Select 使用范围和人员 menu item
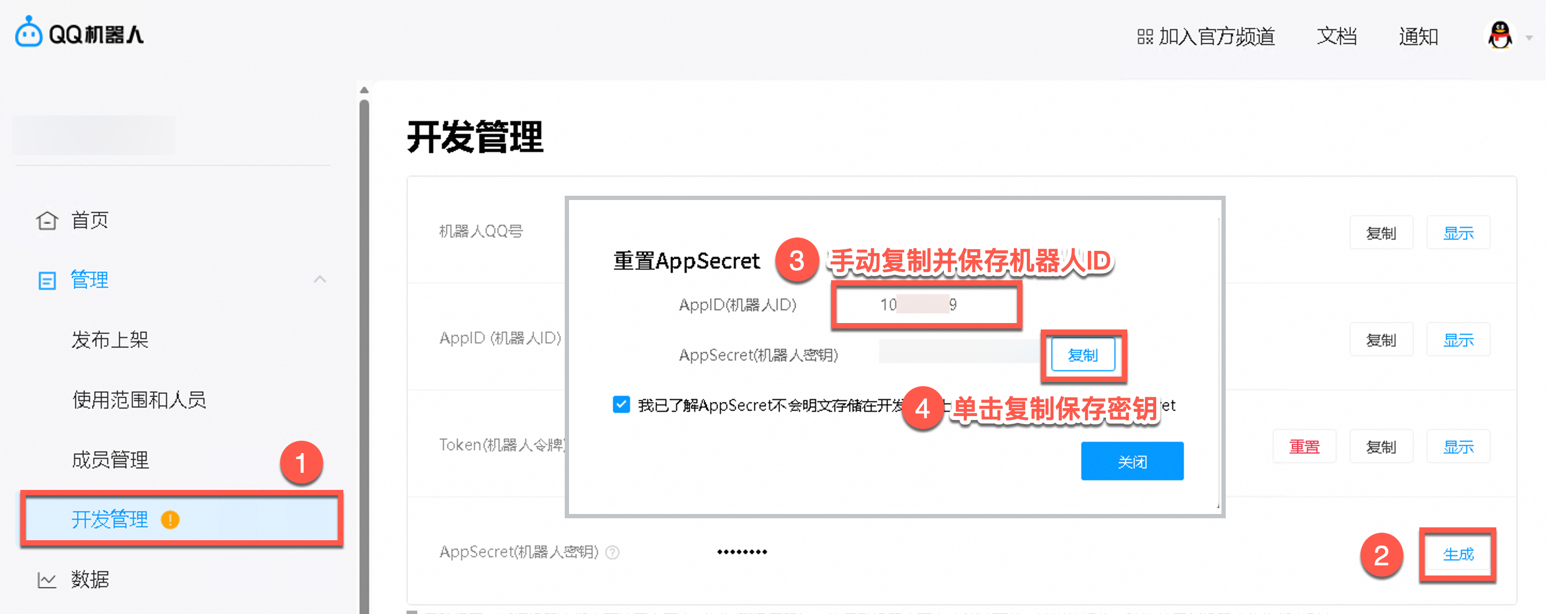Image resolution: width=1568 pixels, height=614 pixels. [139, 400]
